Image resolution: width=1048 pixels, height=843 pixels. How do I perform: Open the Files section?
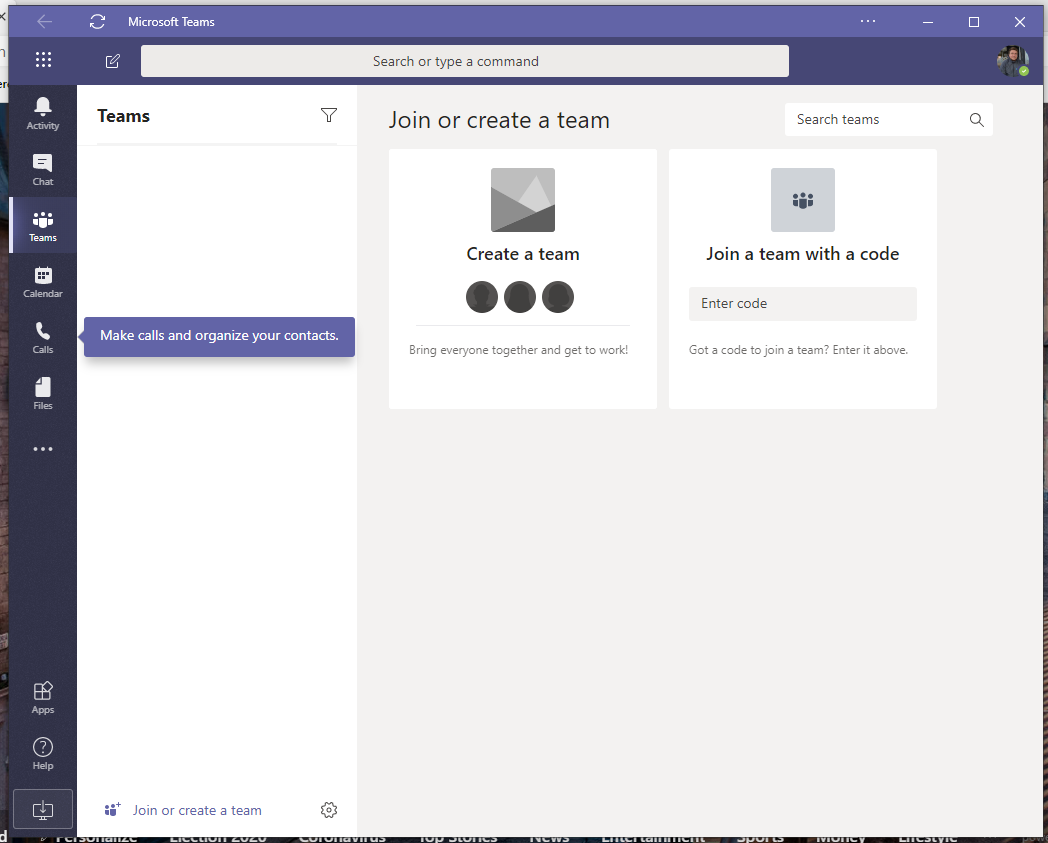42,392
